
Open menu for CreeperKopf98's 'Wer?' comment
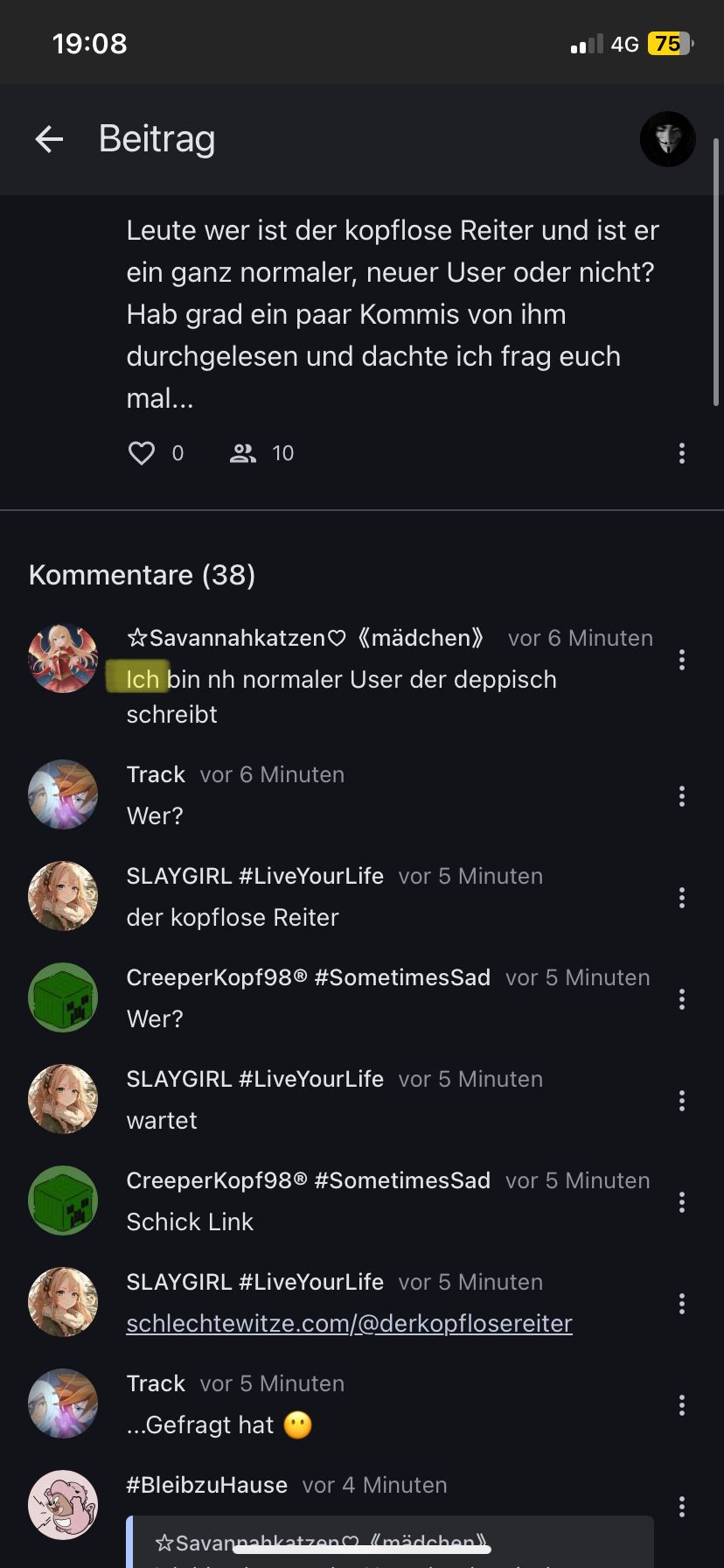tap(681, 999)
